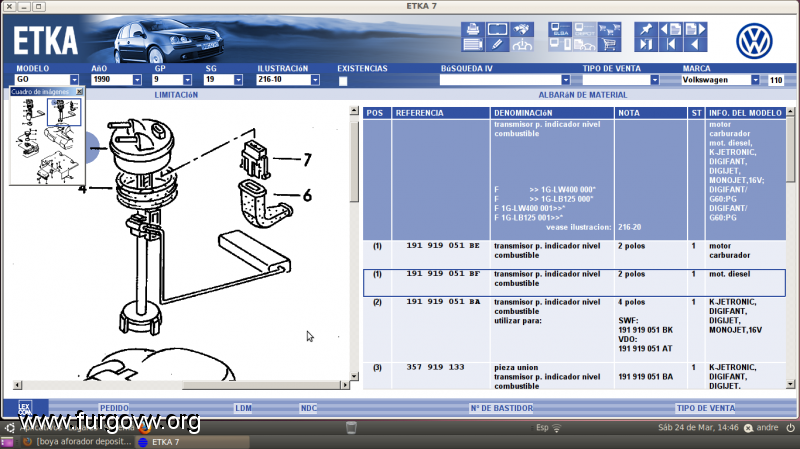Screen dimensions: 800x449
Task: Click part number 7 in diagram
Action: (307, 160)
